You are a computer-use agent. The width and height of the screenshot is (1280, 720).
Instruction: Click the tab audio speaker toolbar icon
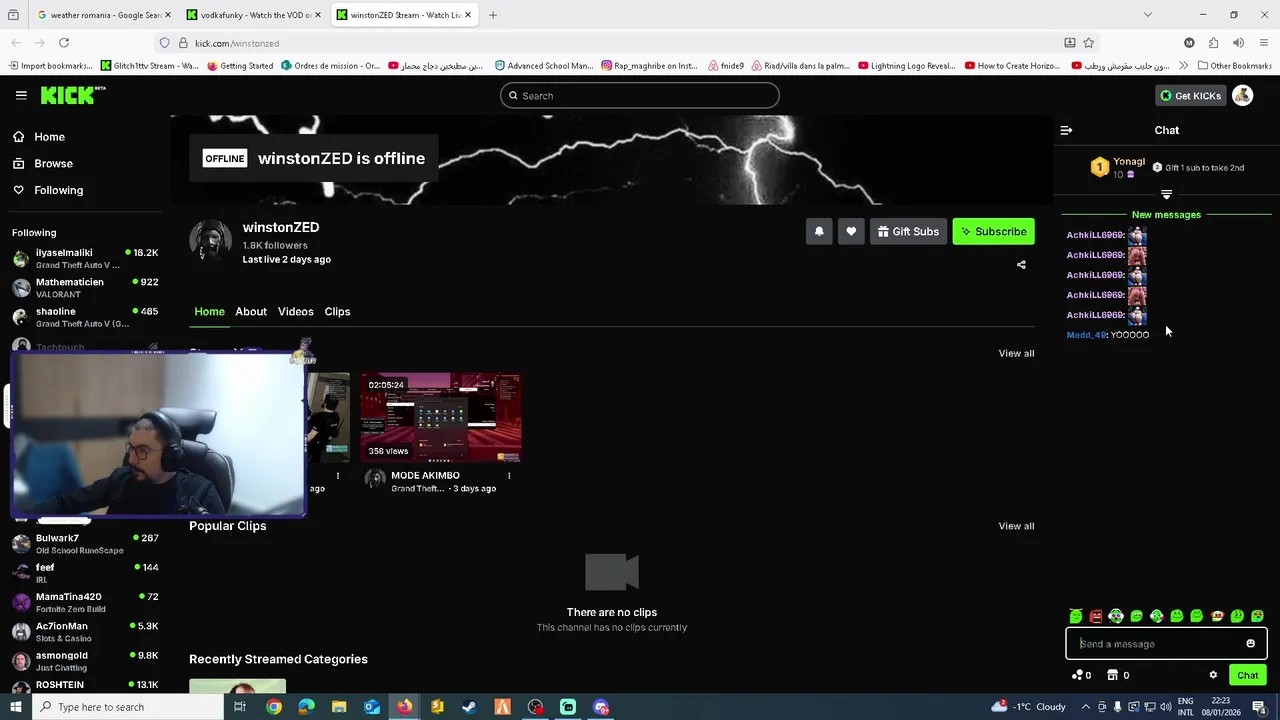point(1238,43)
